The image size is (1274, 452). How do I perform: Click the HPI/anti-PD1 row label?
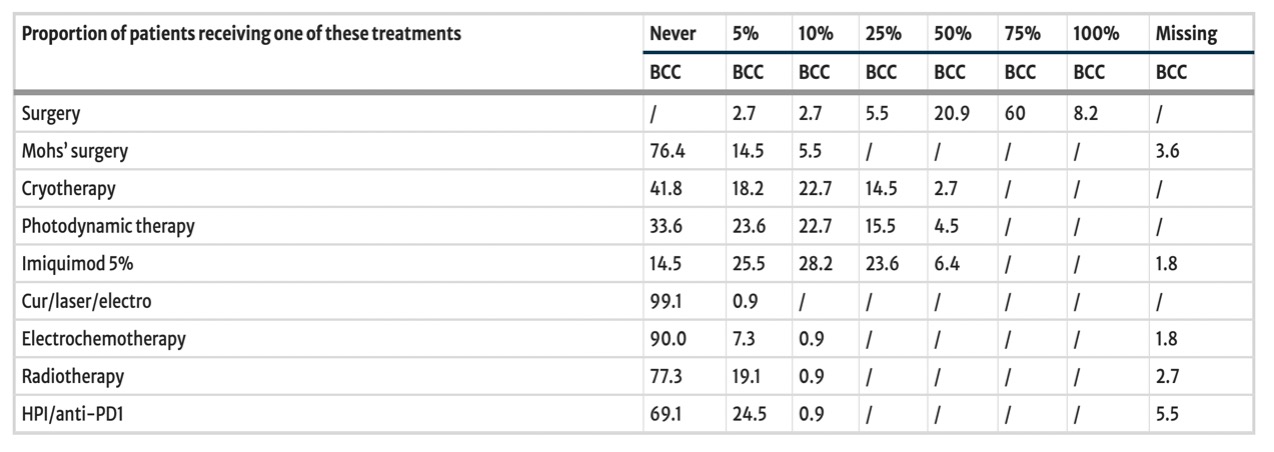76,413
